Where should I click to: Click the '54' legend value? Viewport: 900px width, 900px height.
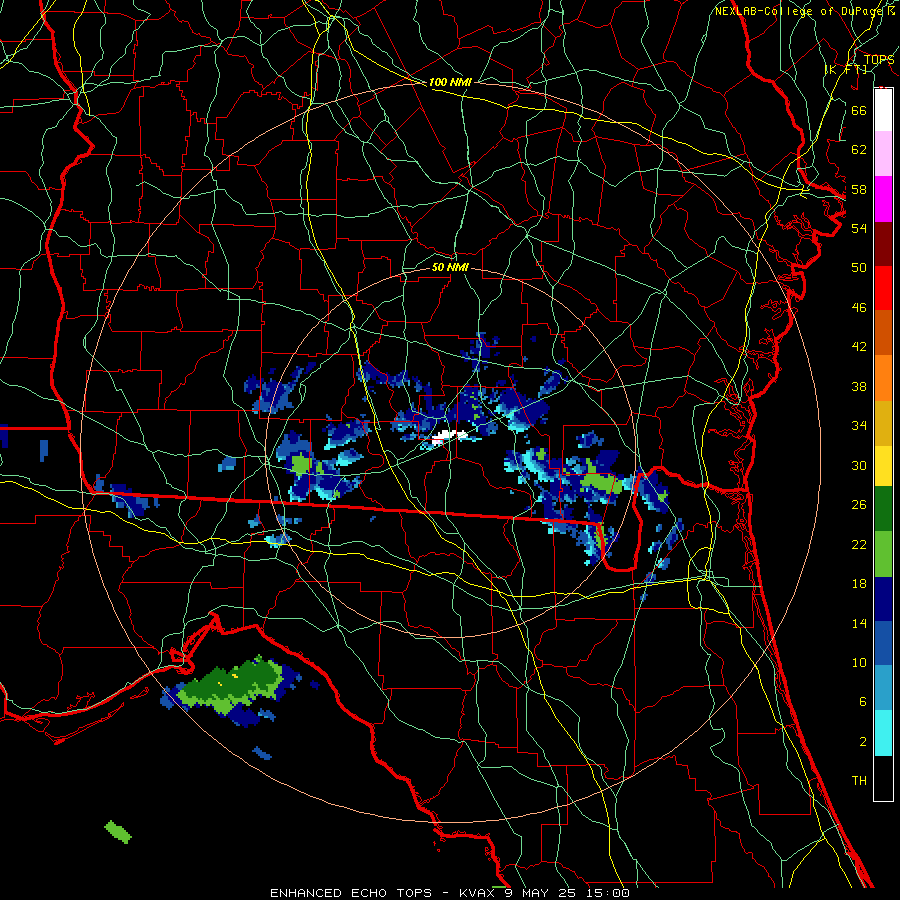(859, 228)
